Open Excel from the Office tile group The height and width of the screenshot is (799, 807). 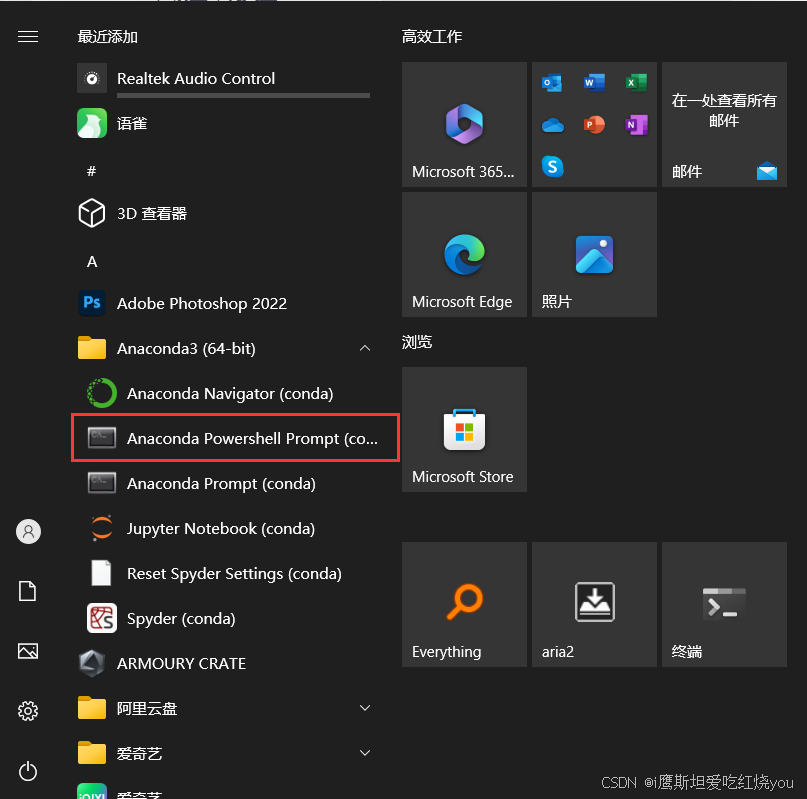[x=636, y=82]
